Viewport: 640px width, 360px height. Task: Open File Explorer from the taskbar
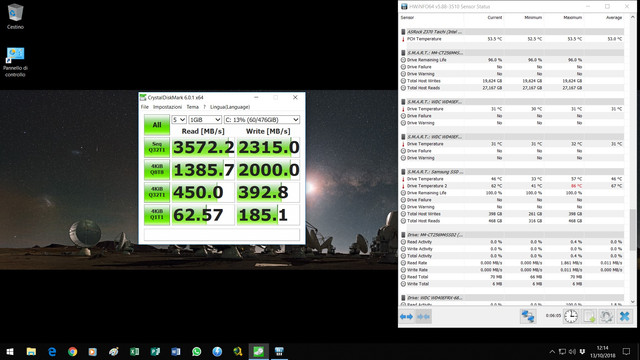click(x=31, y=351)
